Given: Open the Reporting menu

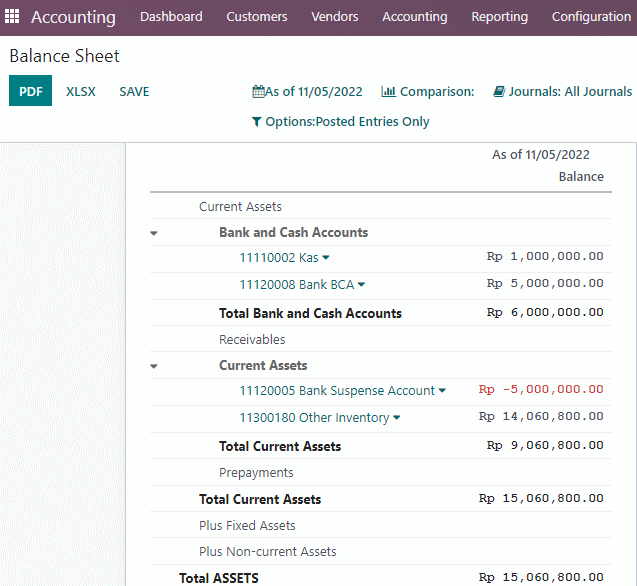Looking at the screenshot, I should (x=499, y=17).
